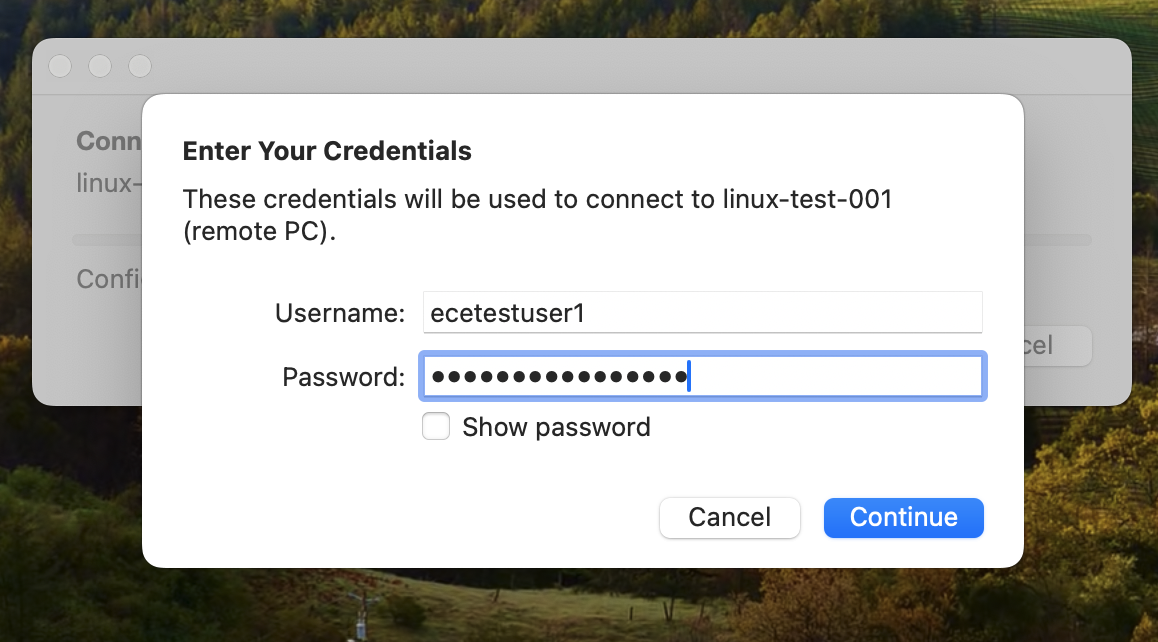Enable the Show password checkbox
Viewport: 1158px width, 642px height.
tap(436, 427)
